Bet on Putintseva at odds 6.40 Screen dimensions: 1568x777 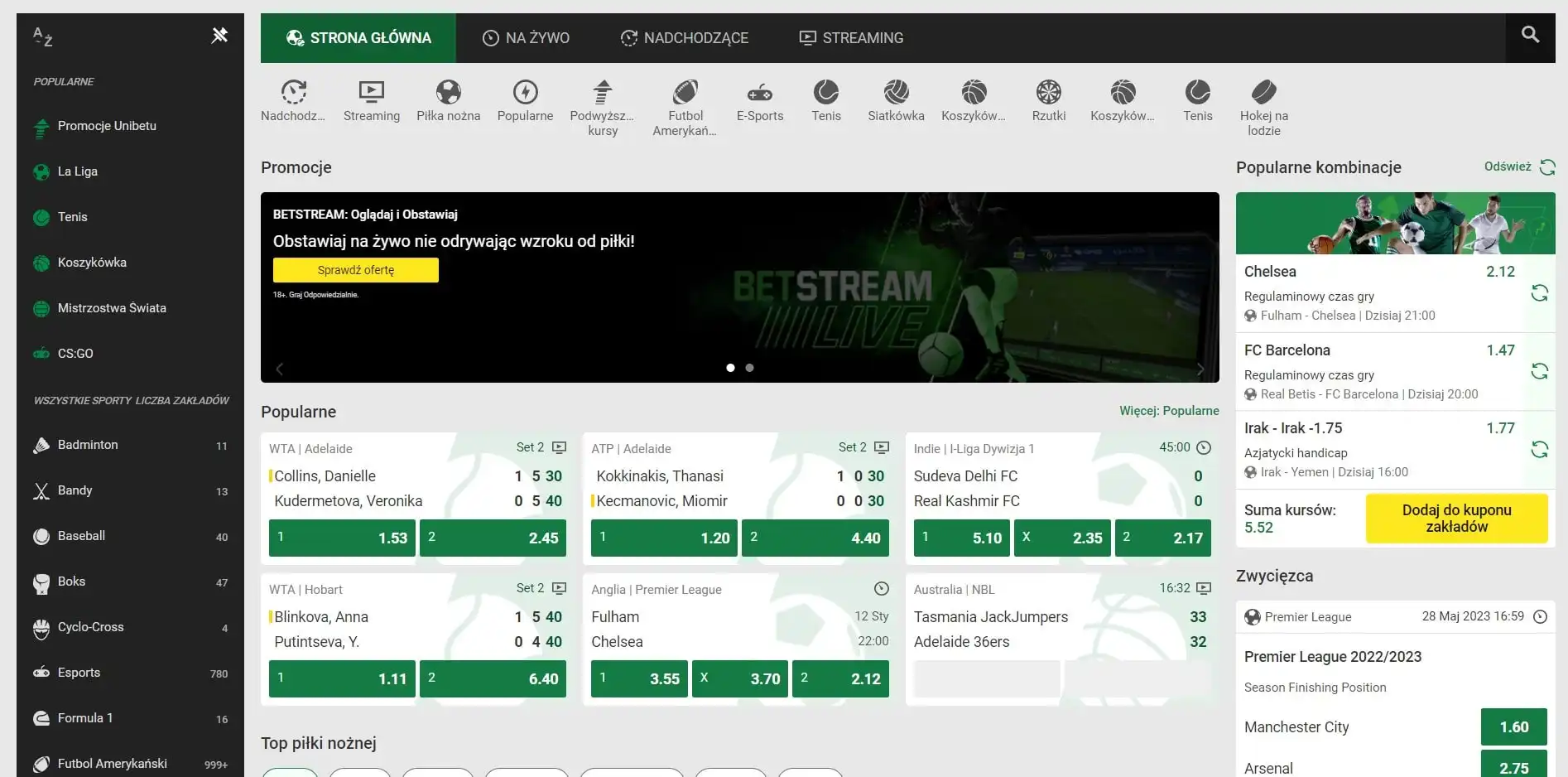[493, 678]
